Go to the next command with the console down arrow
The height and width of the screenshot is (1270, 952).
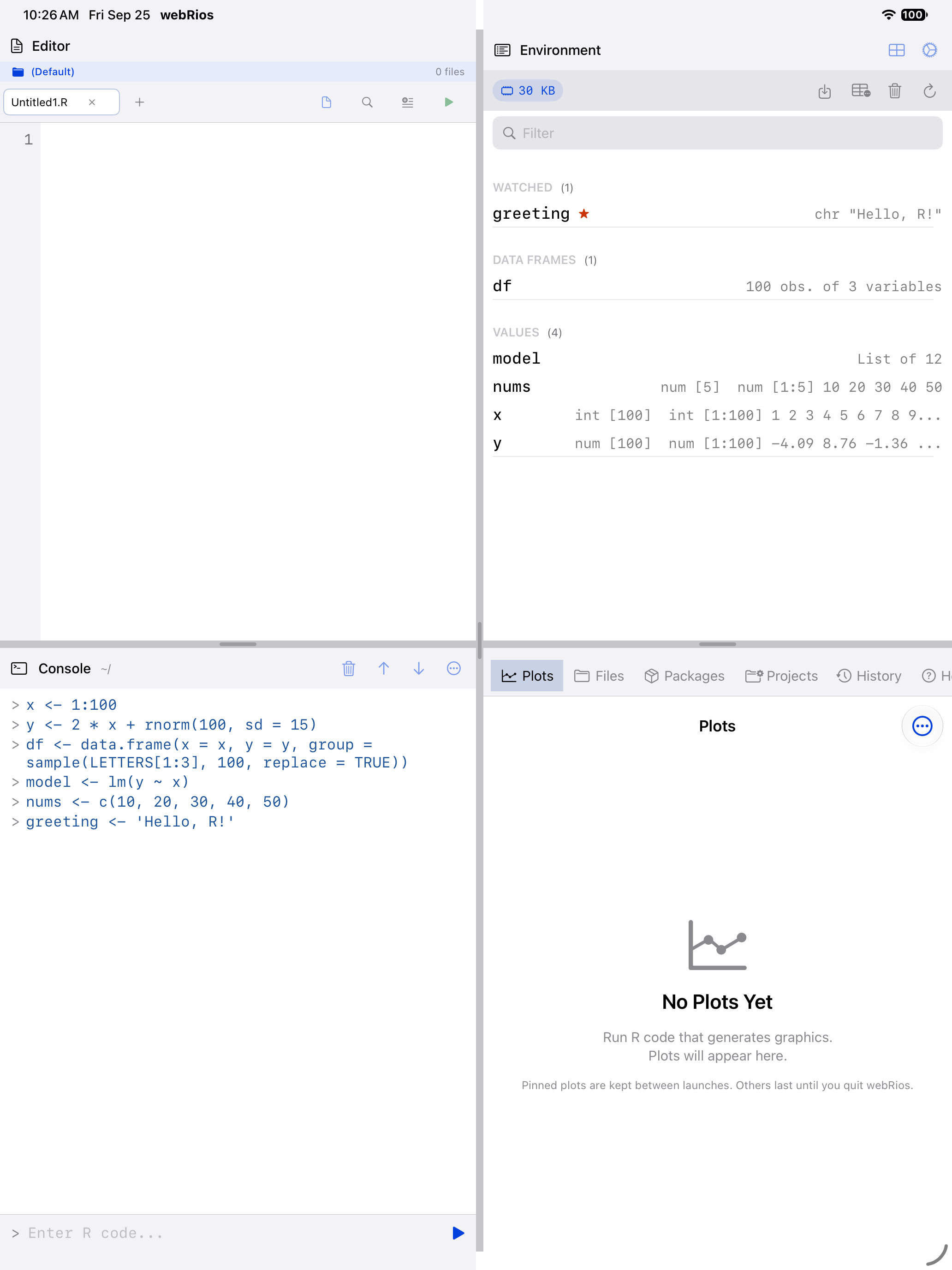(x=419, y=668)
